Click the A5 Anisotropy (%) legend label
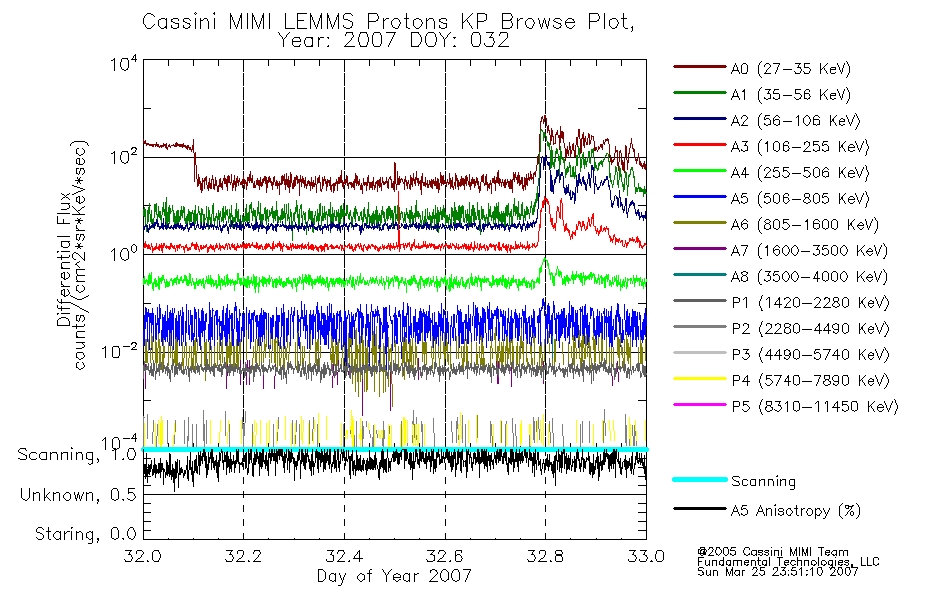This screenshot has width=950, height=600. coord(796,511)
